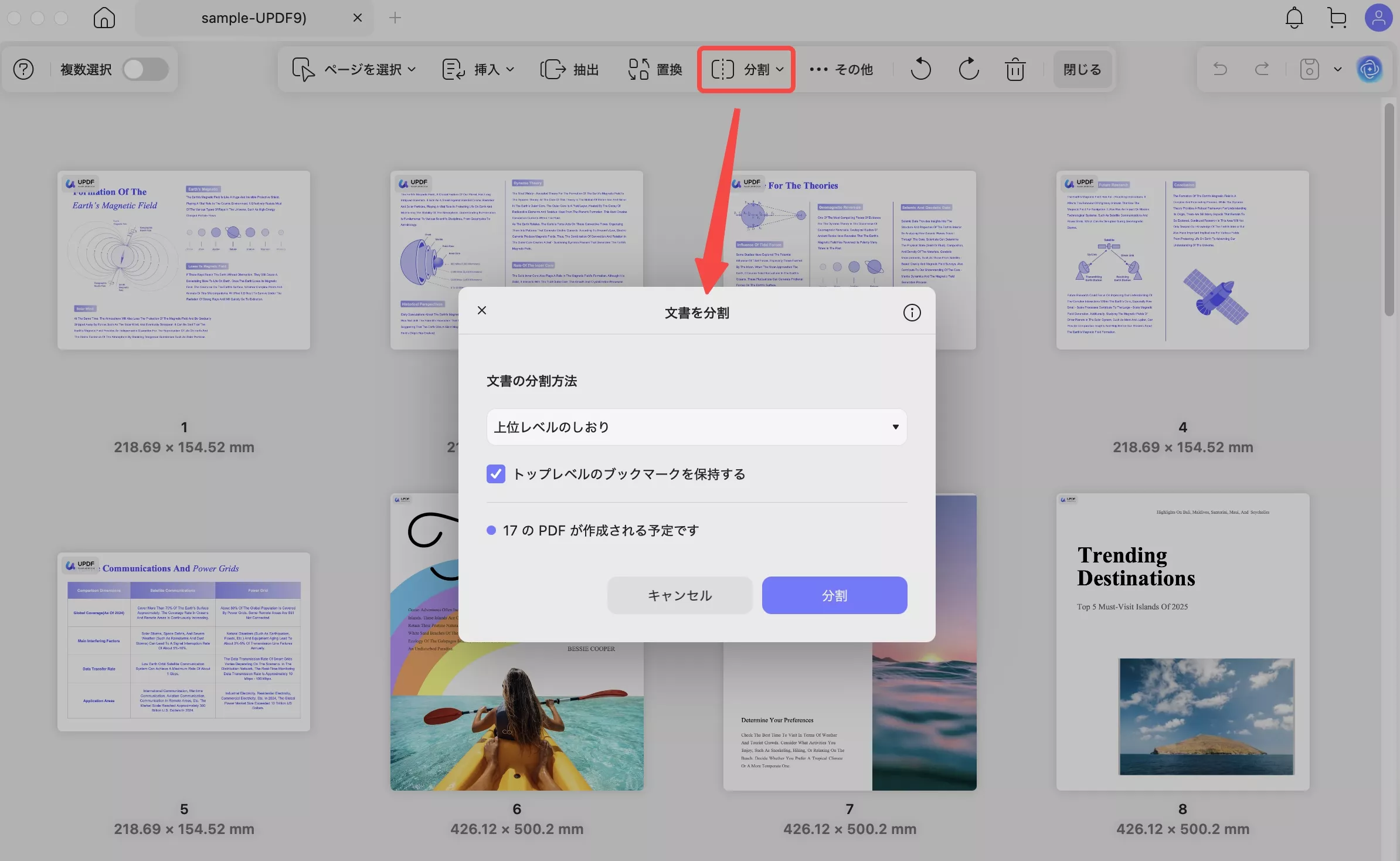Open the その他 menu
Viewport: 1400px width, 861px height.
[x=841, y=69]
